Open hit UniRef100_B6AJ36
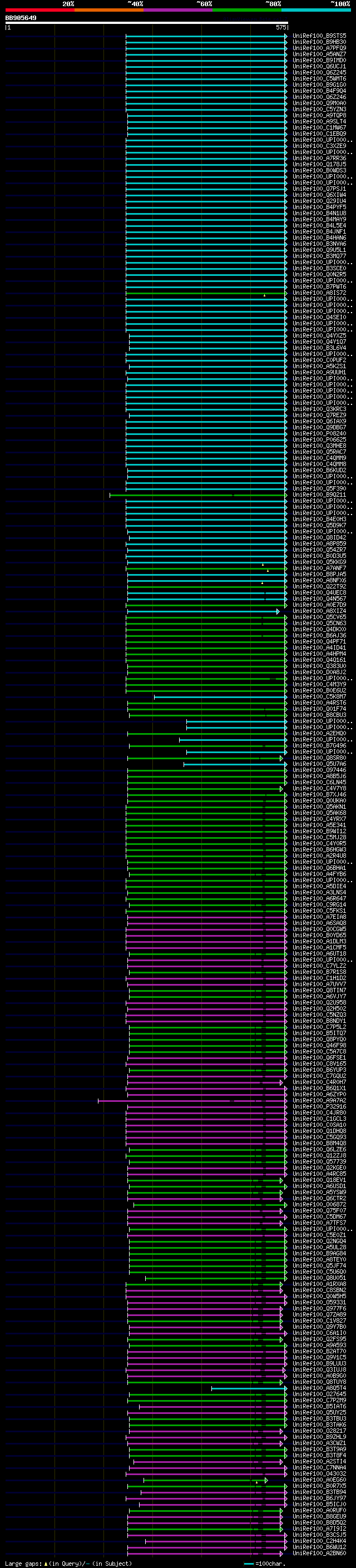This screenshot has height=1568, width=356. click(319, 635)
